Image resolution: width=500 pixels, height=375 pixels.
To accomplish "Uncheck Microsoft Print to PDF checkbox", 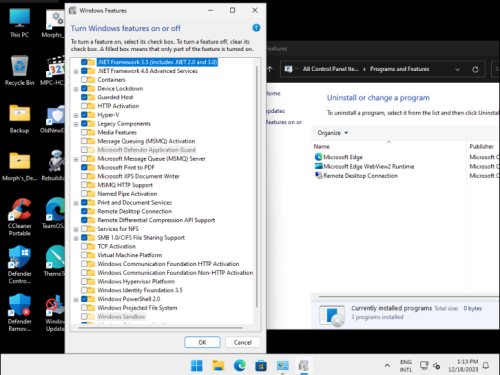I will 84,167.
